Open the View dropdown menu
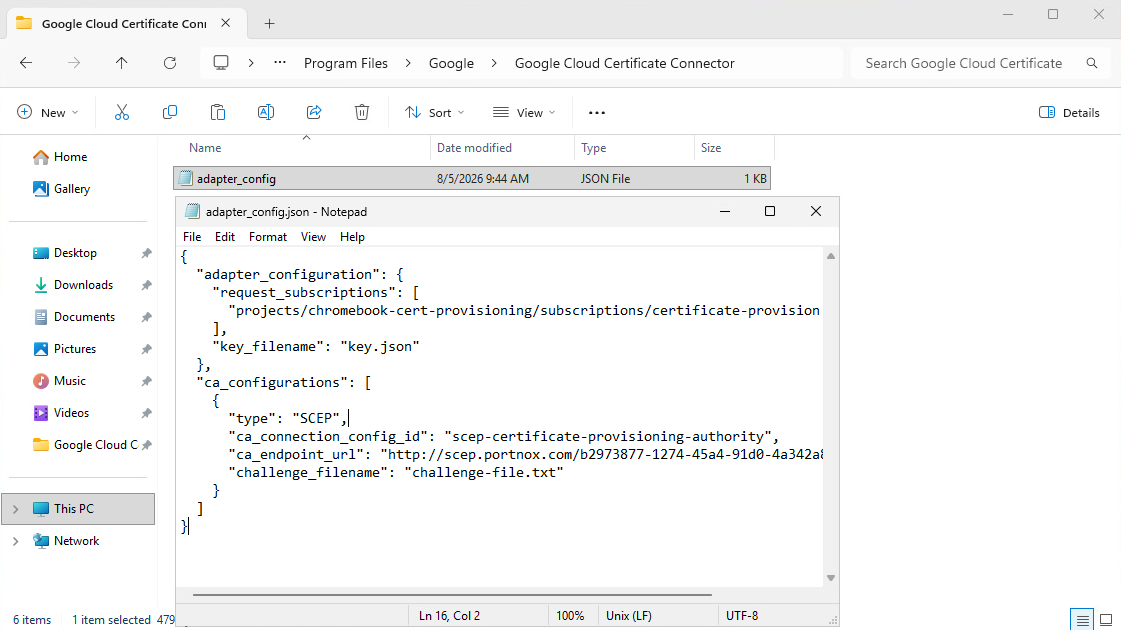The height and width of the screenshot is (630, 1121). point(524,112)
